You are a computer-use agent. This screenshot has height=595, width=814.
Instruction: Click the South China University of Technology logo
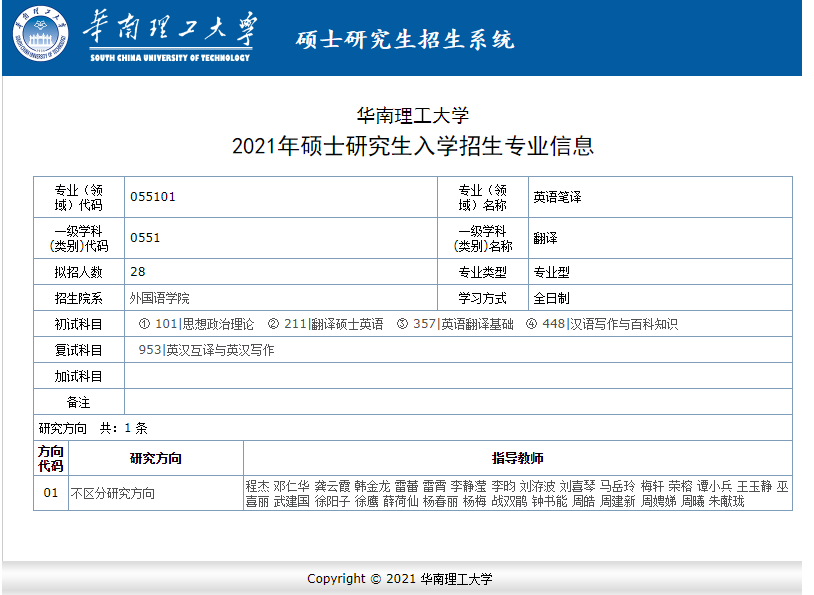[135, 35]
